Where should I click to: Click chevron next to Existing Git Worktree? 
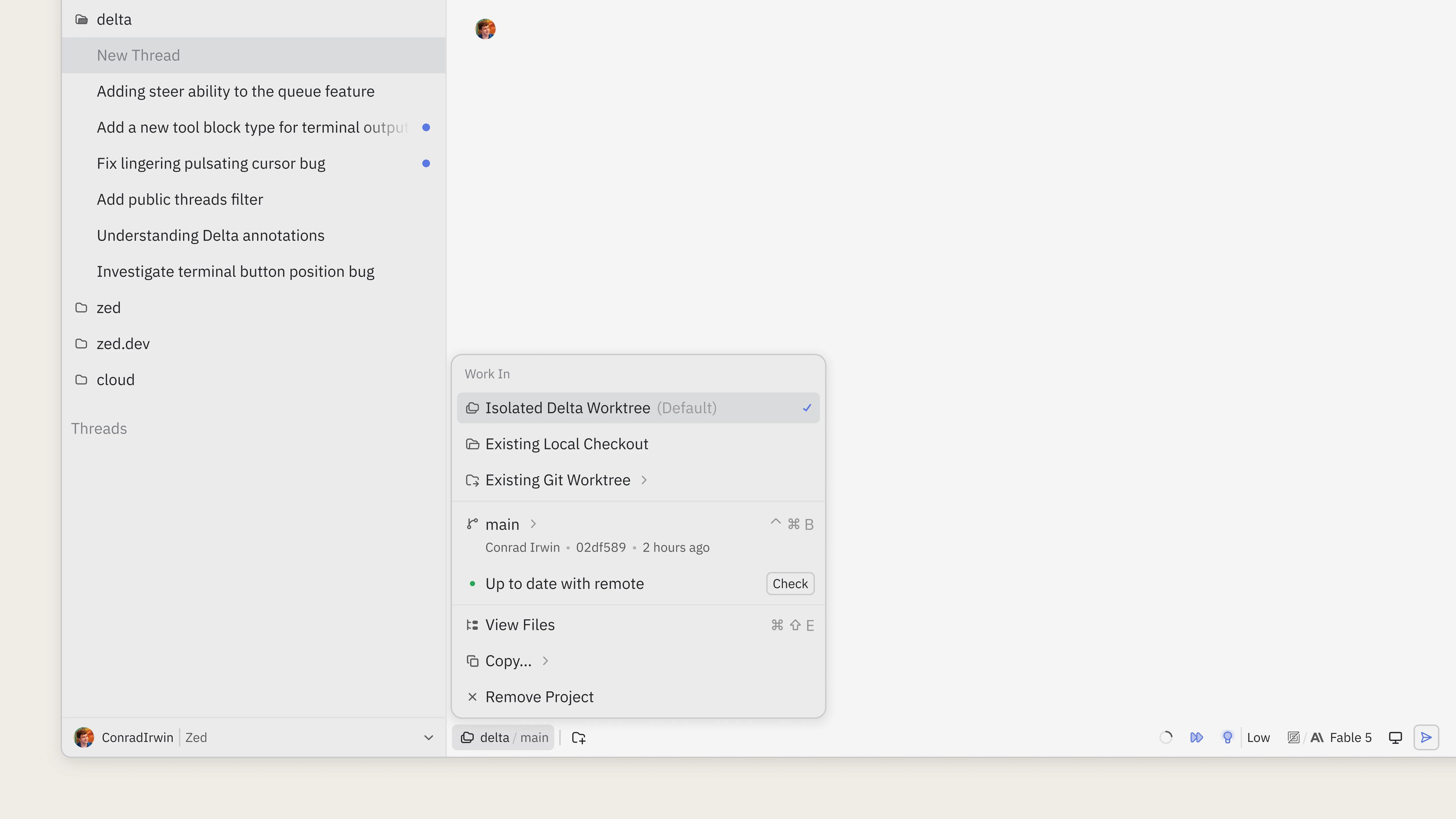644,480
